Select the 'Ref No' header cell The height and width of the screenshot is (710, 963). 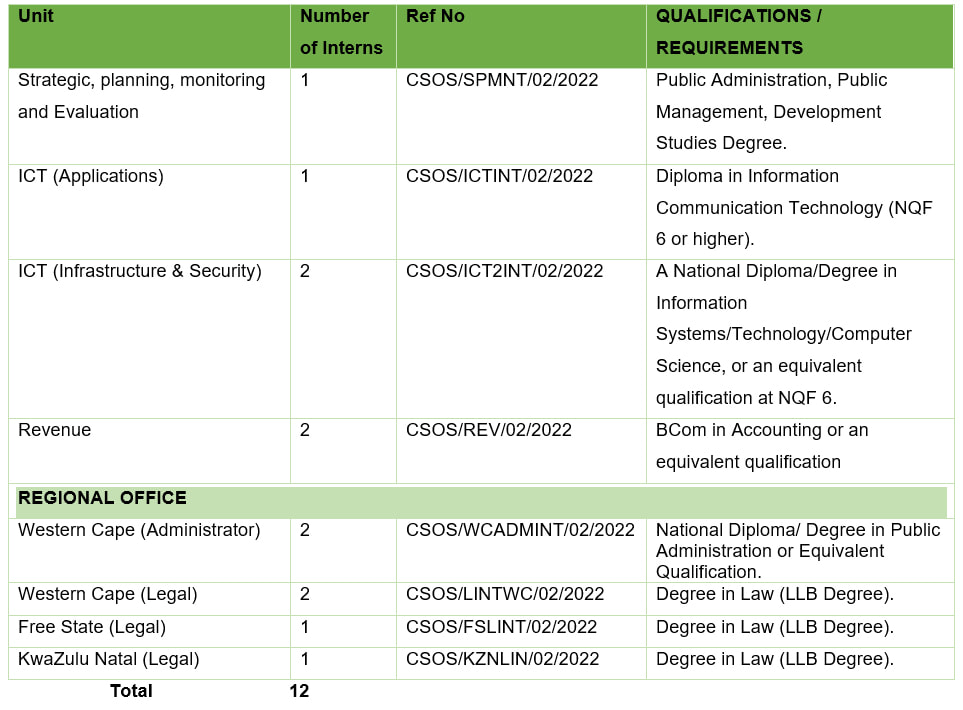435,16
